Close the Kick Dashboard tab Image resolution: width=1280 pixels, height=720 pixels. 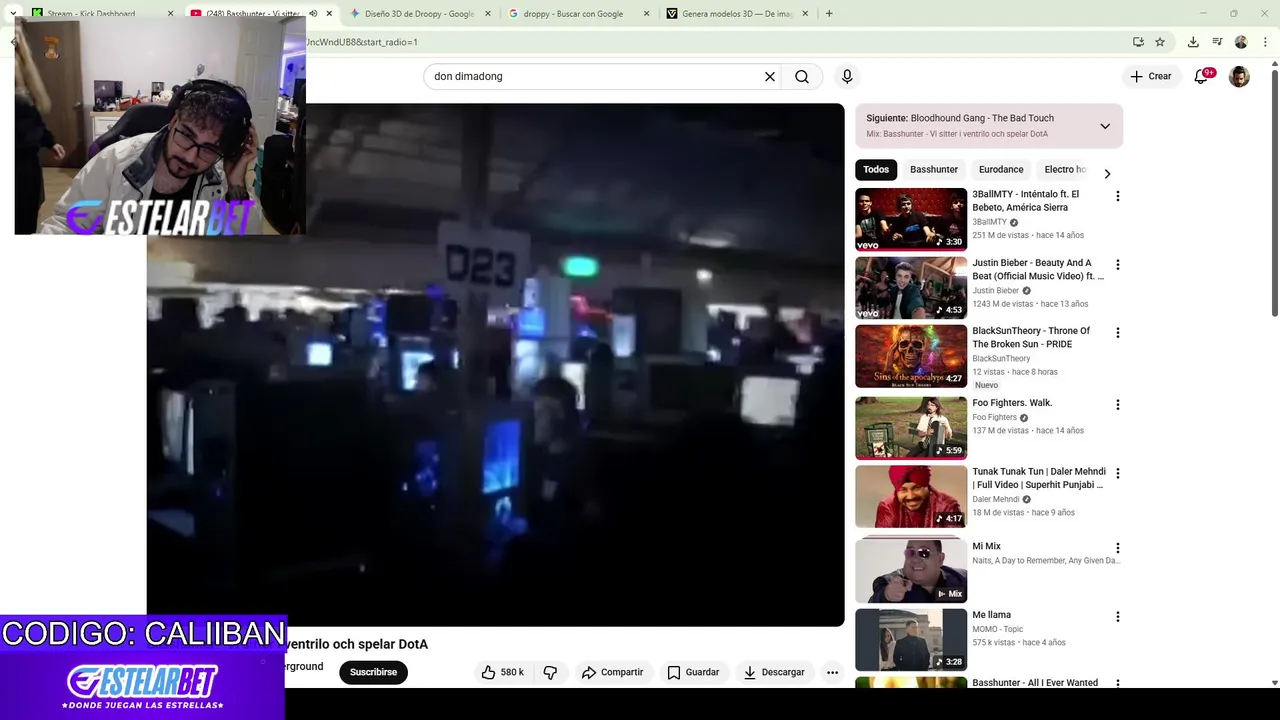pos(170,13)
